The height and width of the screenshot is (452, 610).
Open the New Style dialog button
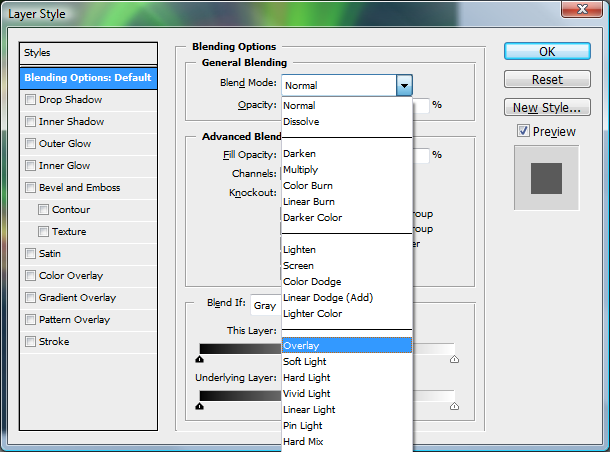(x=547, y=108)
